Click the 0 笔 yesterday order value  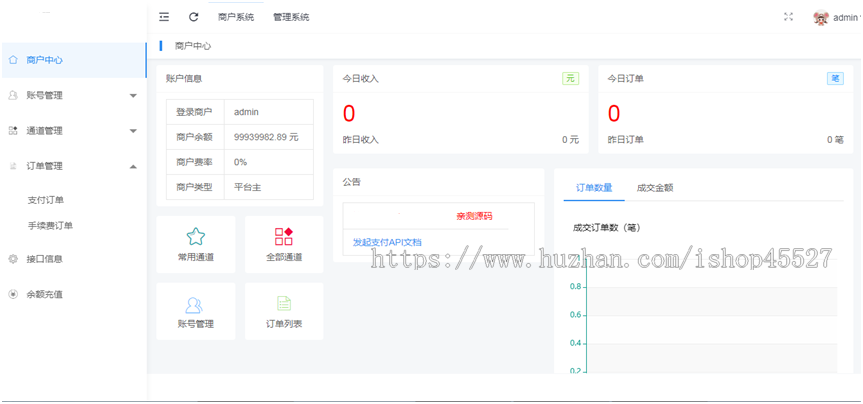tap(835, 140)
